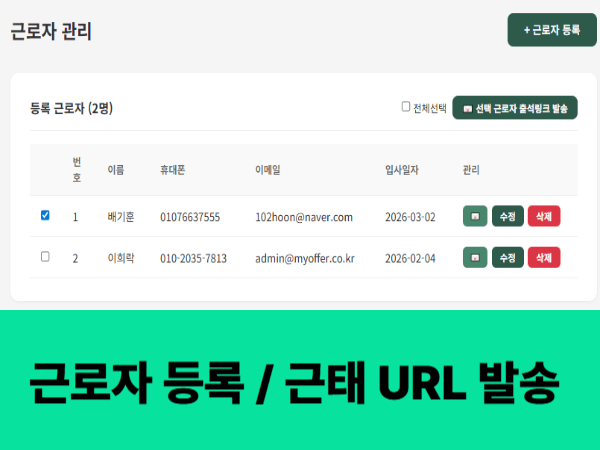Click the 근로자 관리 page title
Viewport: 600px width, 450px height.
point(51,31)
